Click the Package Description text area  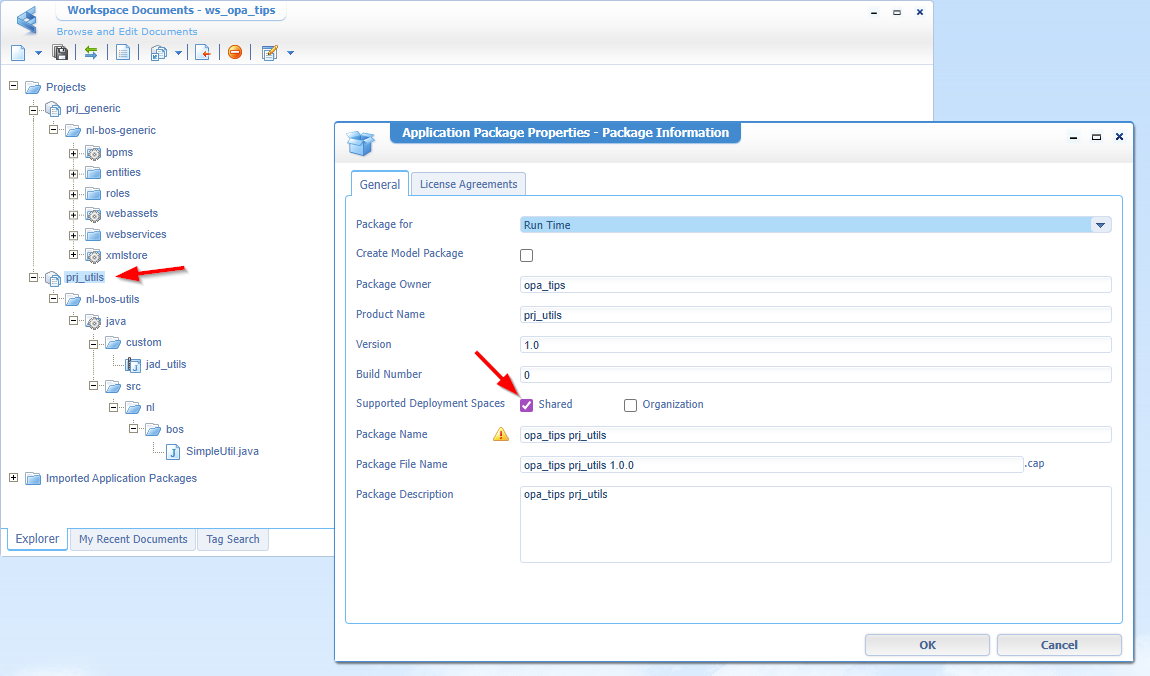(815, 524)
